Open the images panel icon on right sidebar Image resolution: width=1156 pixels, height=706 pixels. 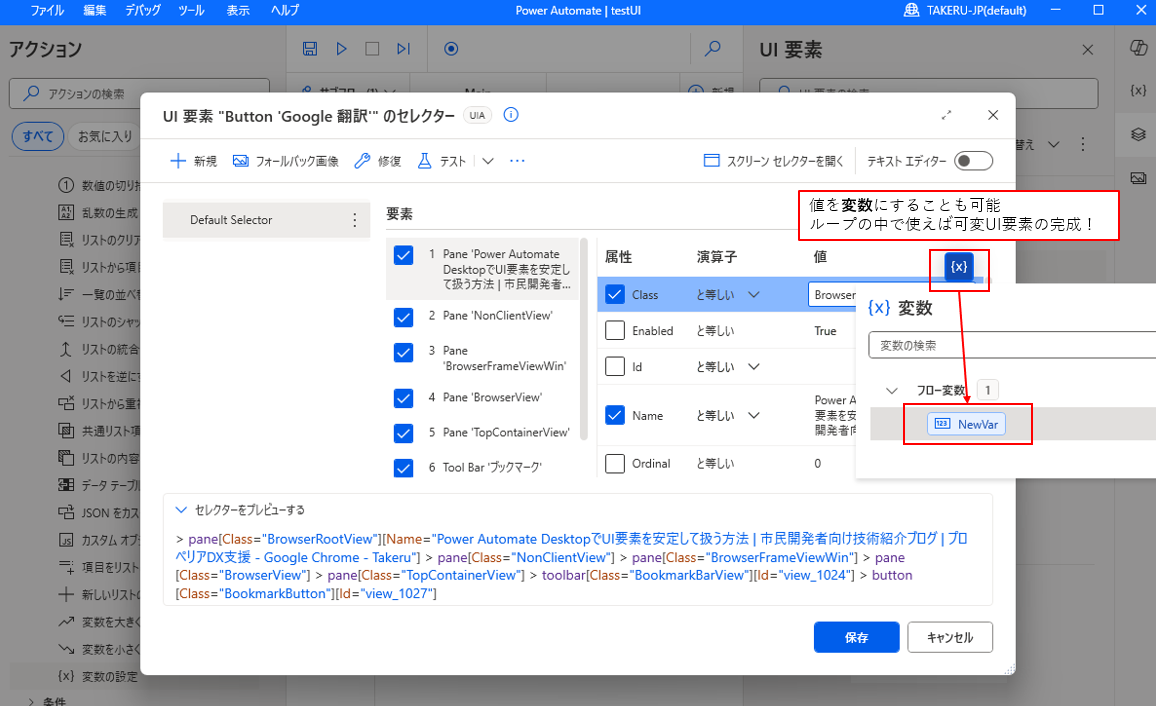1137,177
